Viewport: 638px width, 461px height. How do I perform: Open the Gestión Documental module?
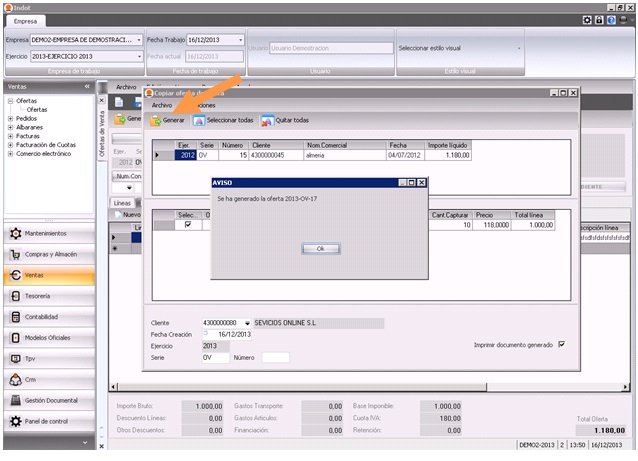click(50, 400)
